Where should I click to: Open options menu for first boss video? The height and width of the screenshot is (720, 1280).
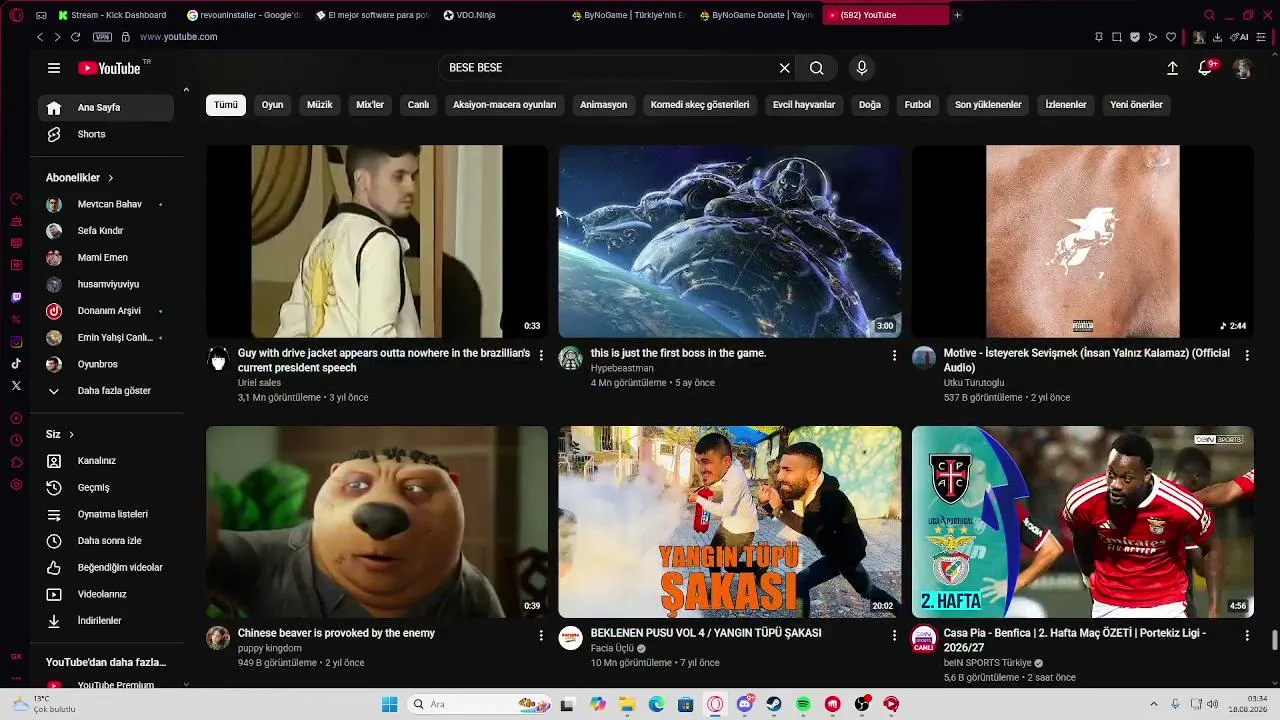coord(894,355)
